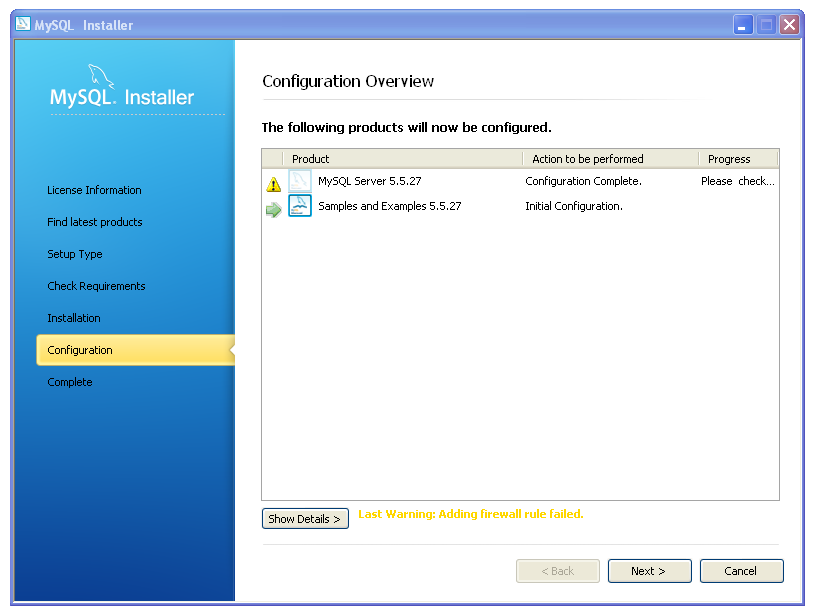Click the yellow warning icon beside MySQL Server
Viewport: 814px width, 611px height.
point(274,184)
